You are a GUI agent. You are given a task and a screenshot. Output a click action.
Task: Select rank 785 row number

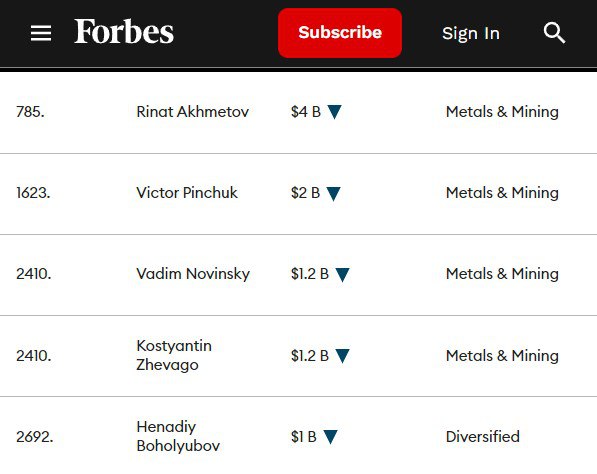coord(30,112)
